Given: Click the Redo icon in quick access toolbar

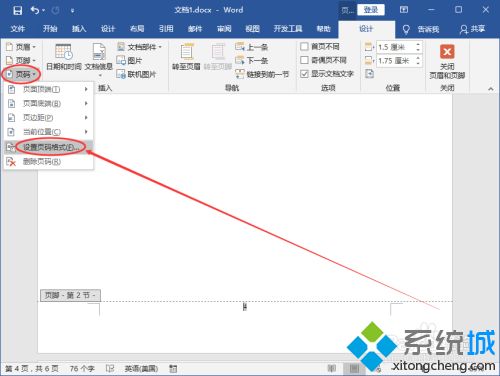Looking at the screenshot, I should [x=56, y=10].
